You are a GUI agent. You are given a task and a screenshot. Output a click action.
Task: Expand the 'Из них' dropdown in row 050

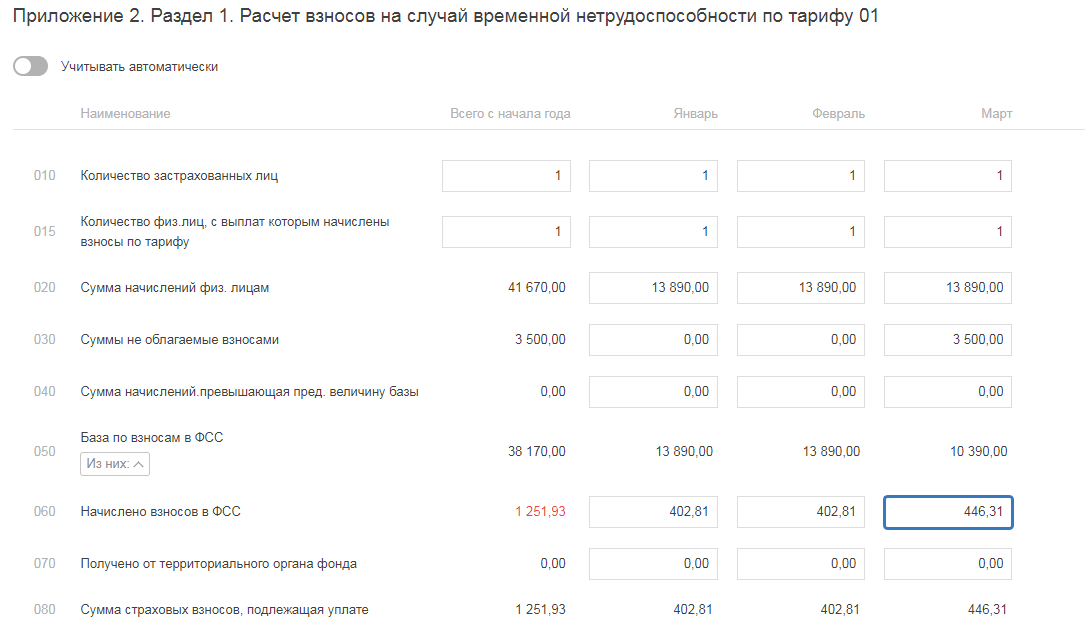[115, 464]
